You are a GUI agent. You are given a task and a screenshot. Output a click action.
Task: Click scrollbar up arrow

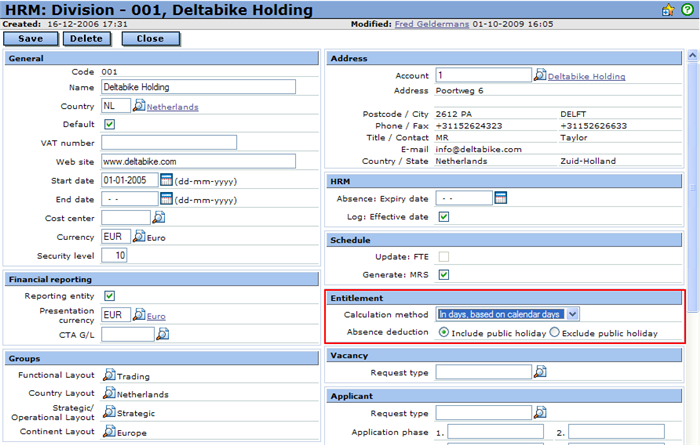click(x=692, y=55)
